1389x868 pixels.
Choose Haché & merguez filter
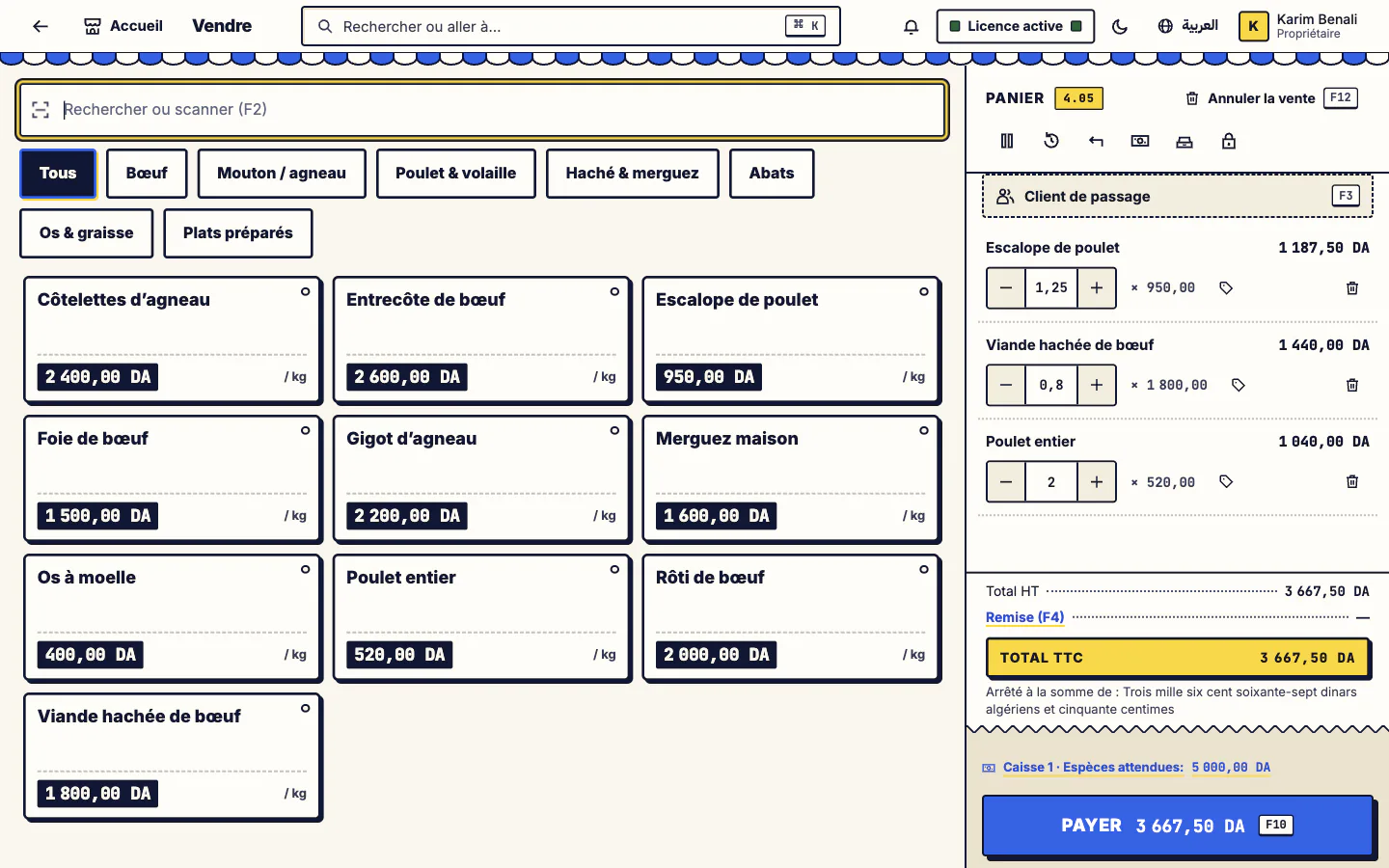pos(632,174)
